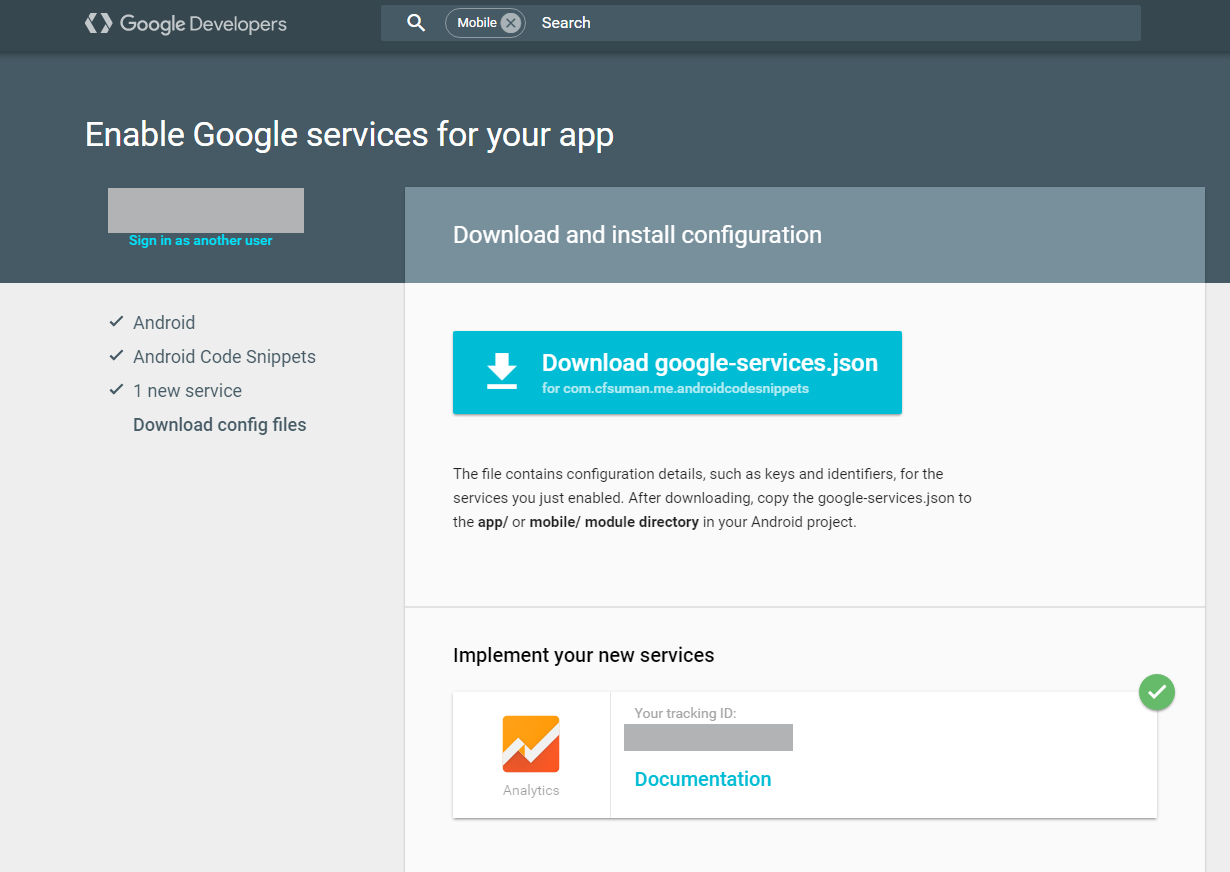Click the 'Analytics' caption under icon
Image resolution: width=1230 pixels, height=872 pixels.
[531, 791]
